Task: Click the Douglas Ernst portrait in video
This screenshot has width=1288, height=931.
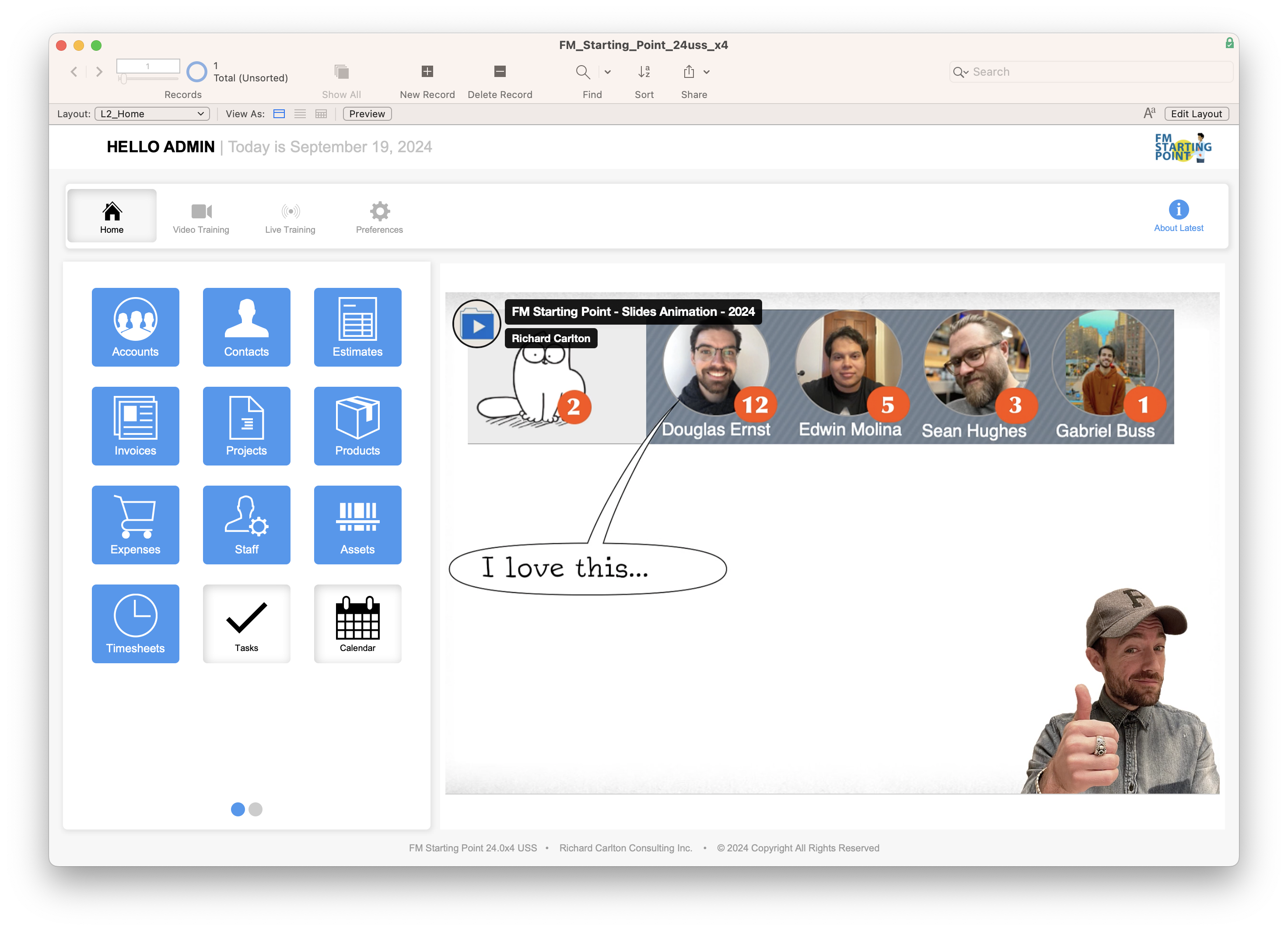Action: point(716,364)
